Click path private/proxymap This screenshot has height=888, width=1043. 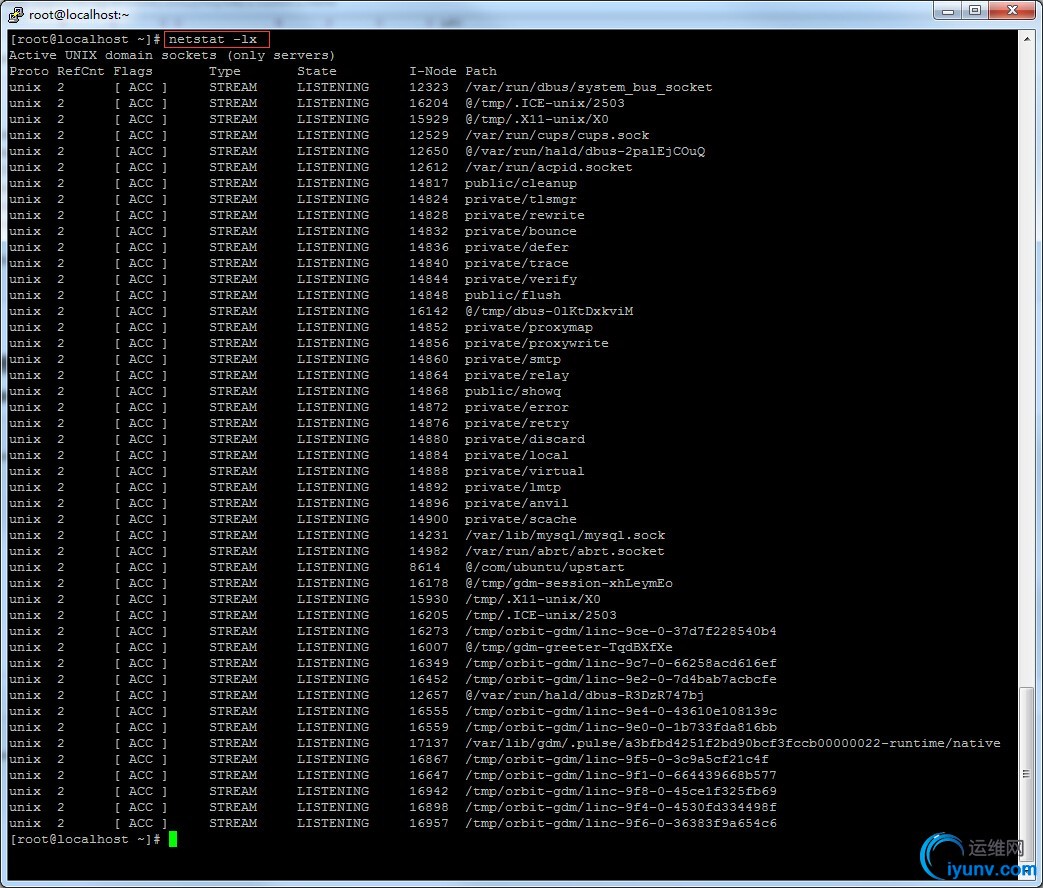pyautogui.click(x=529, y=327)
